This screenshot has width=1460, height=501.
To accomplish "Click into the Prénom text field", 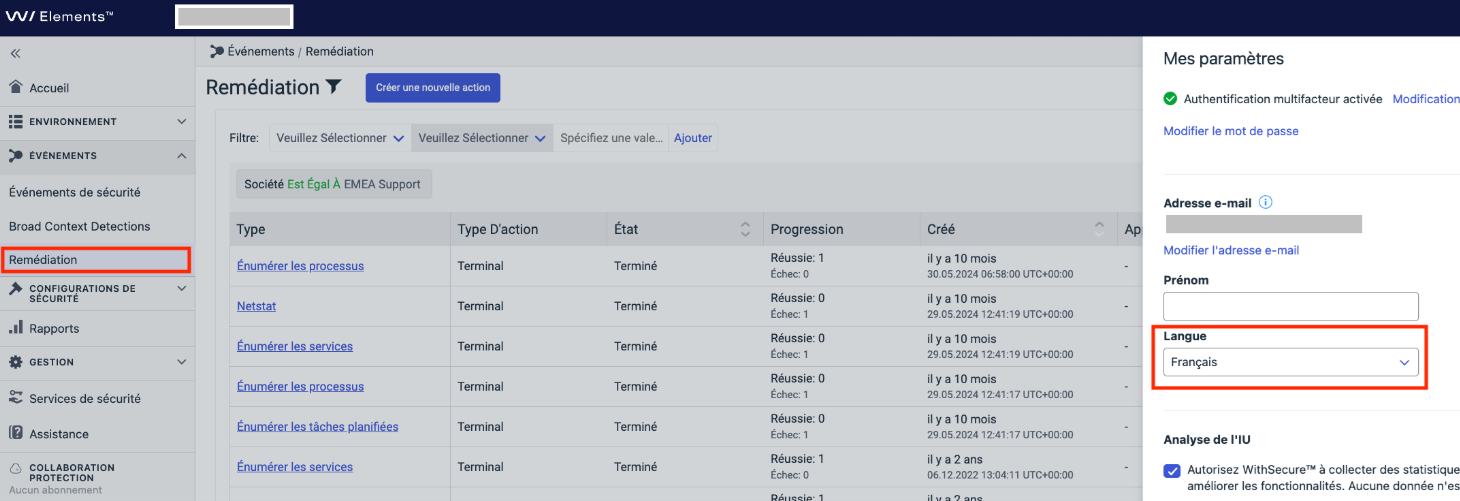I will (1290, 306).
